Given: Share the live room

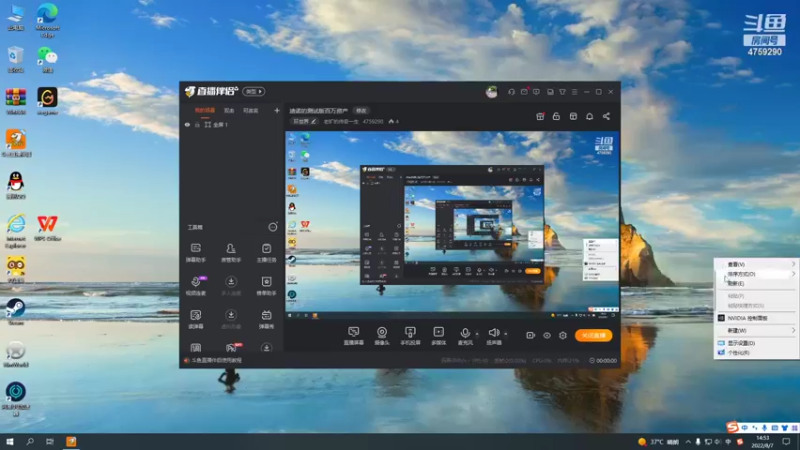Looking at the screenshot, I should tap(606, 116).
